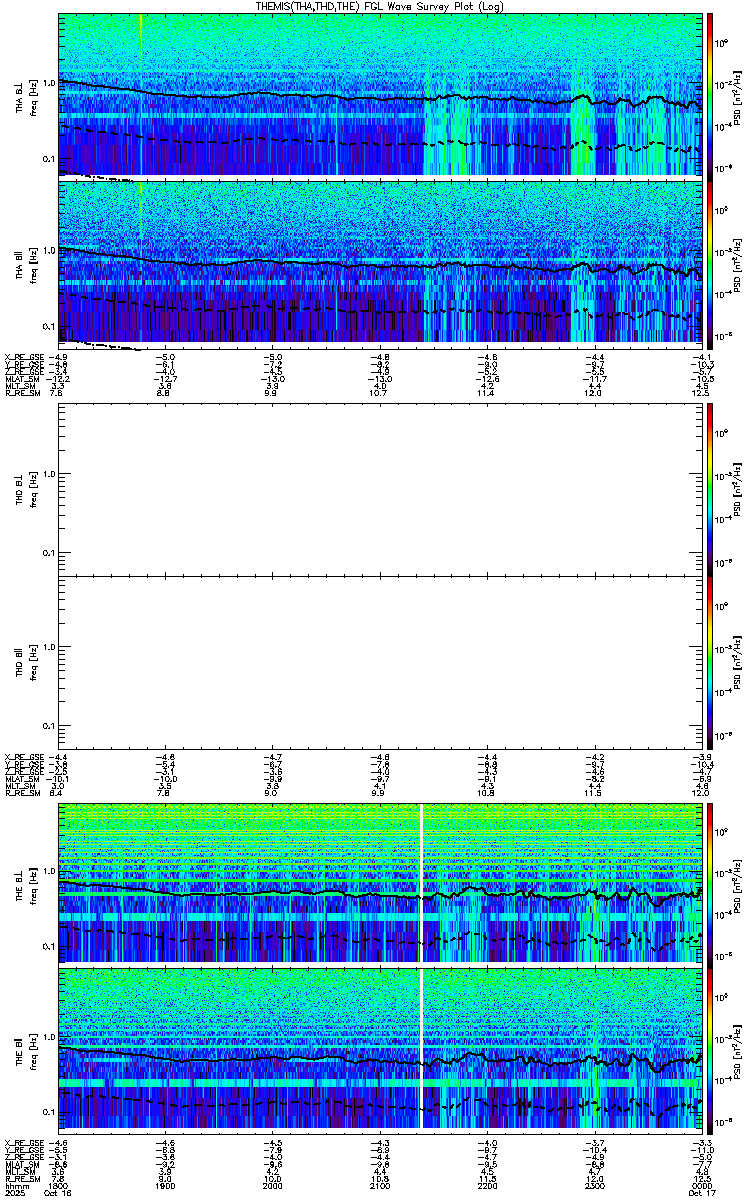
Task: Click the 2025 year label at bottom
Action: [x=15, y=1194]
